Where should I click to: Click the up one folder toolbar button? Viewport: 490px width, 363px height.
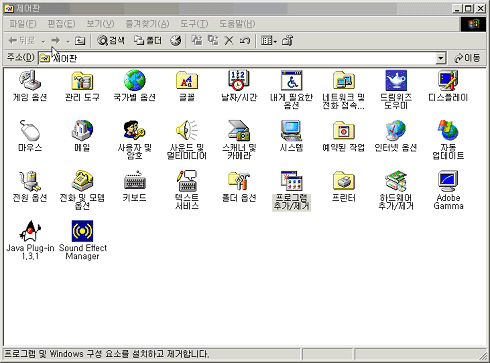[80, 41]
